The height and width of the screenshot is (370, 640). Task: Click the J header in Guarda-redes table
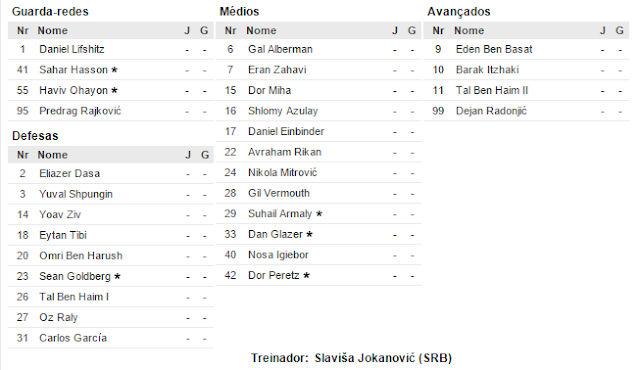tap(187, 31)
